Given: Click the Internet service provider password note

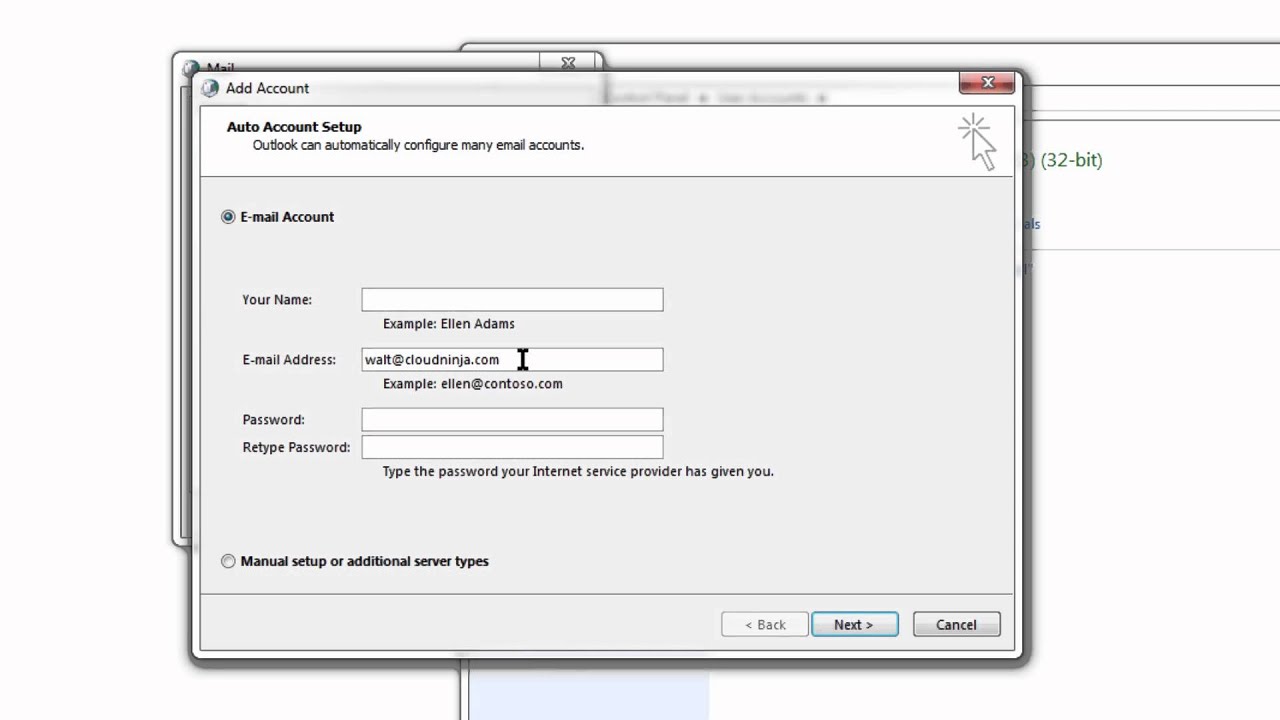Looking at the screenshot, I should (x=578, y=471).
